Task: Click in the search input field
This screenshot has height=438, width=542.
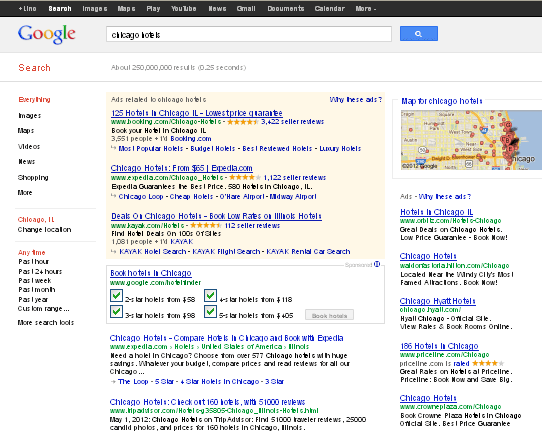Action: 249,34
